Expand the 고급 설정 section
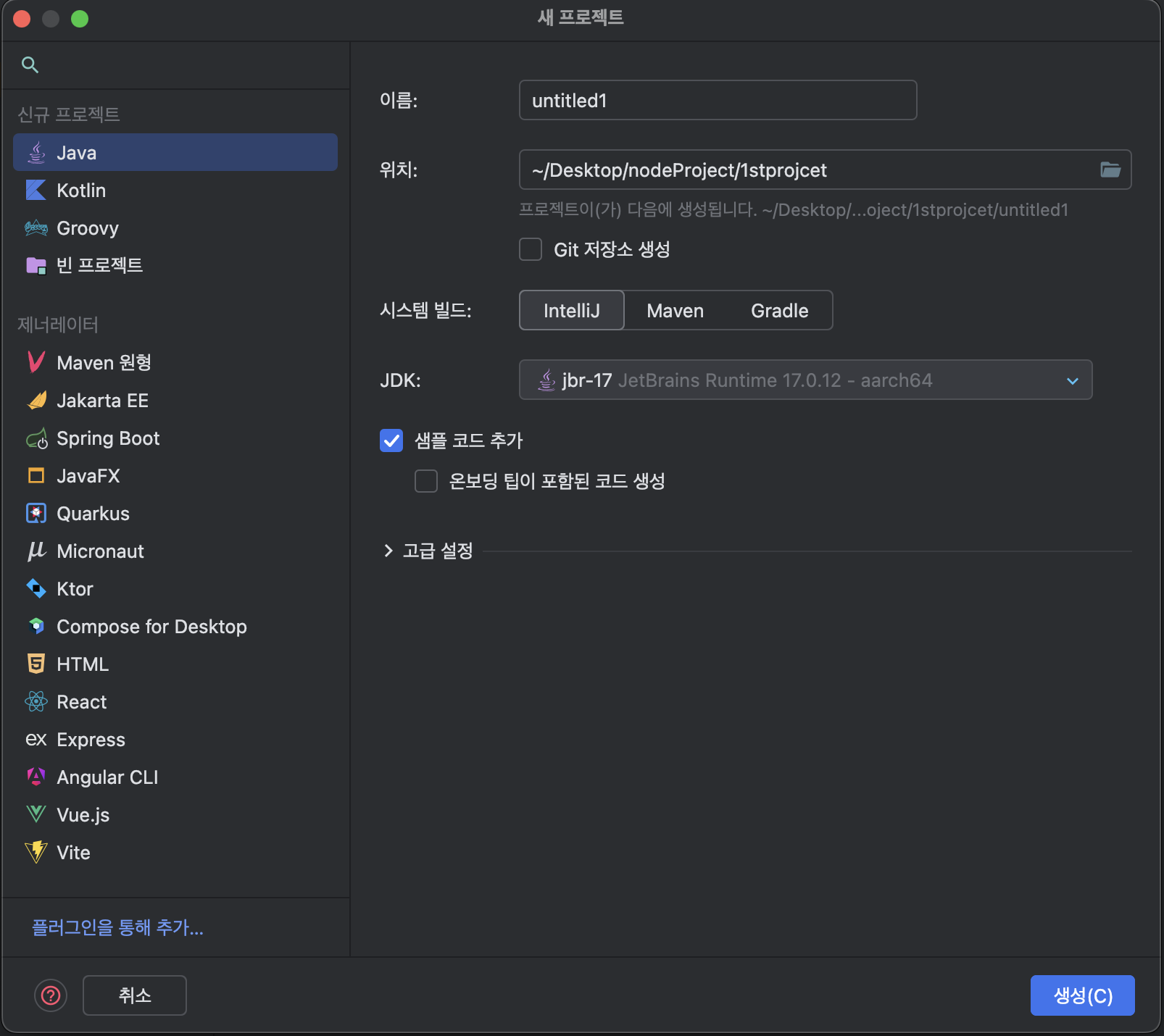 [388, 551]
